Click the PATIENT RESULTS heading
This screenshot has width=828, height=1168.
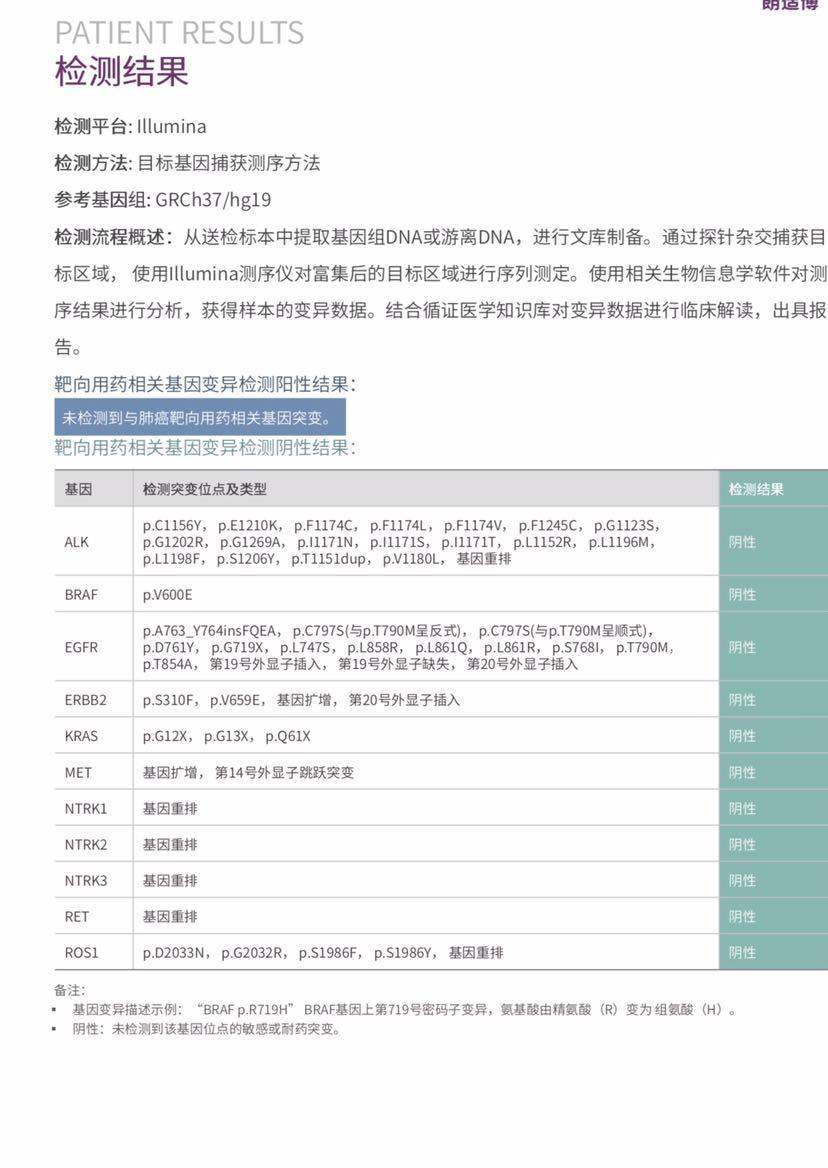pos(179,33)
